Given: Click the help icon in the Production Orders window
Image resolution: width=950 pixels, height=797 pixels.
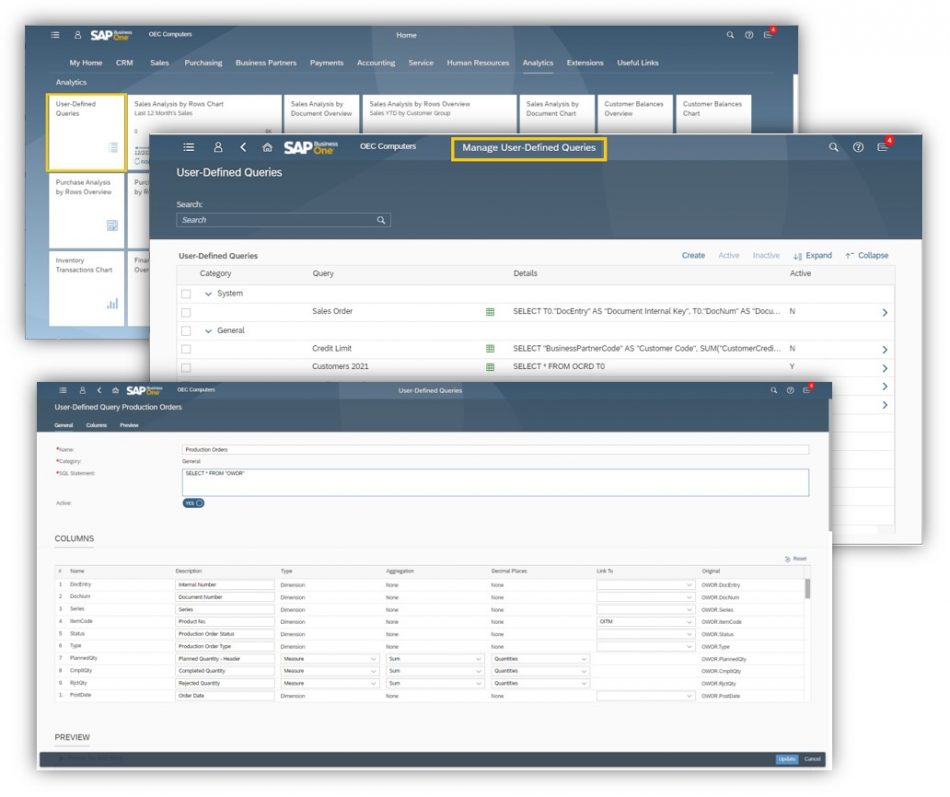Looking at the screenshot, I should 790,390.
